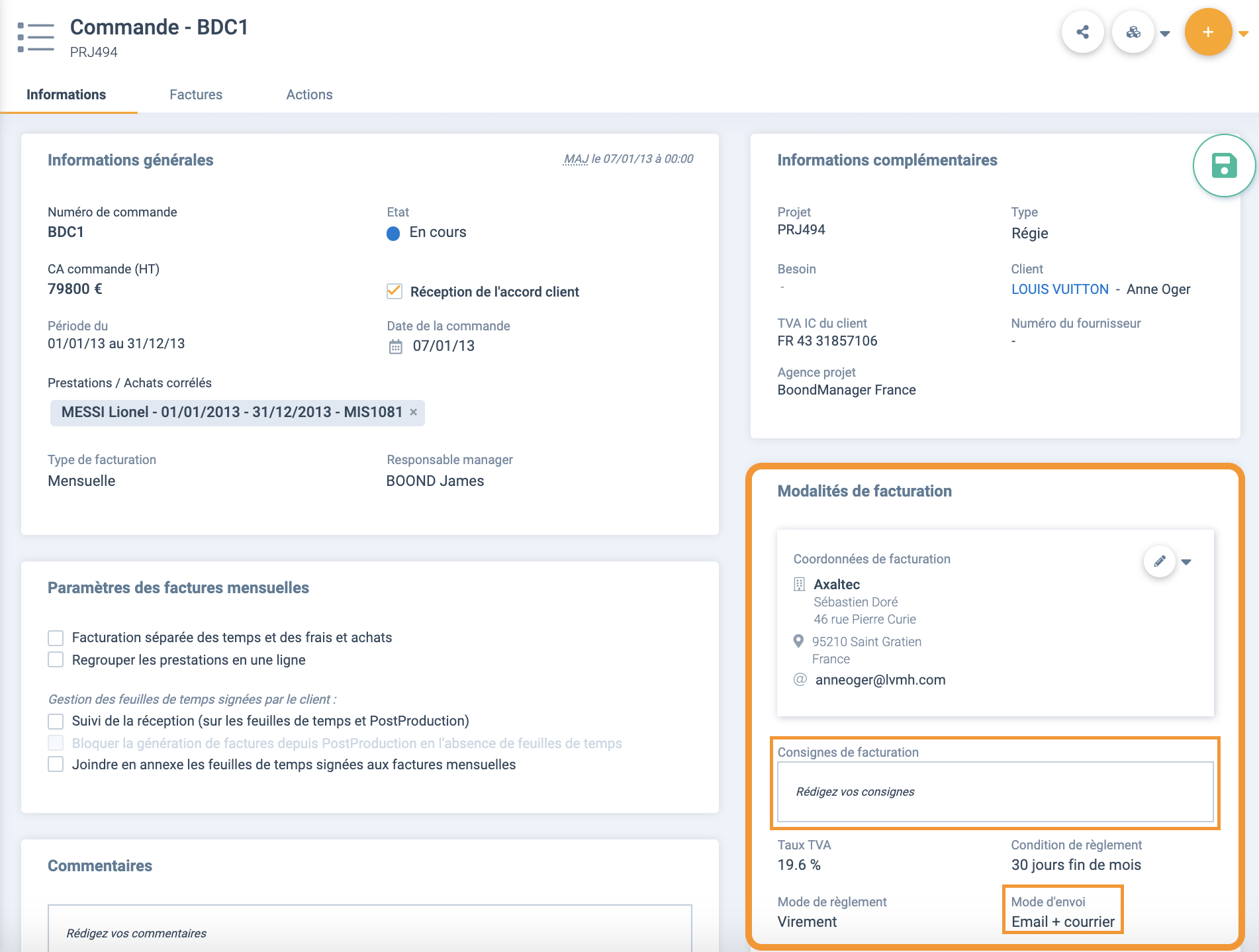Image resolution: width=1259 pixels, height=952 pixels.
Task: Click the Mensuelle billing type value
Action: tap(81, 481)
